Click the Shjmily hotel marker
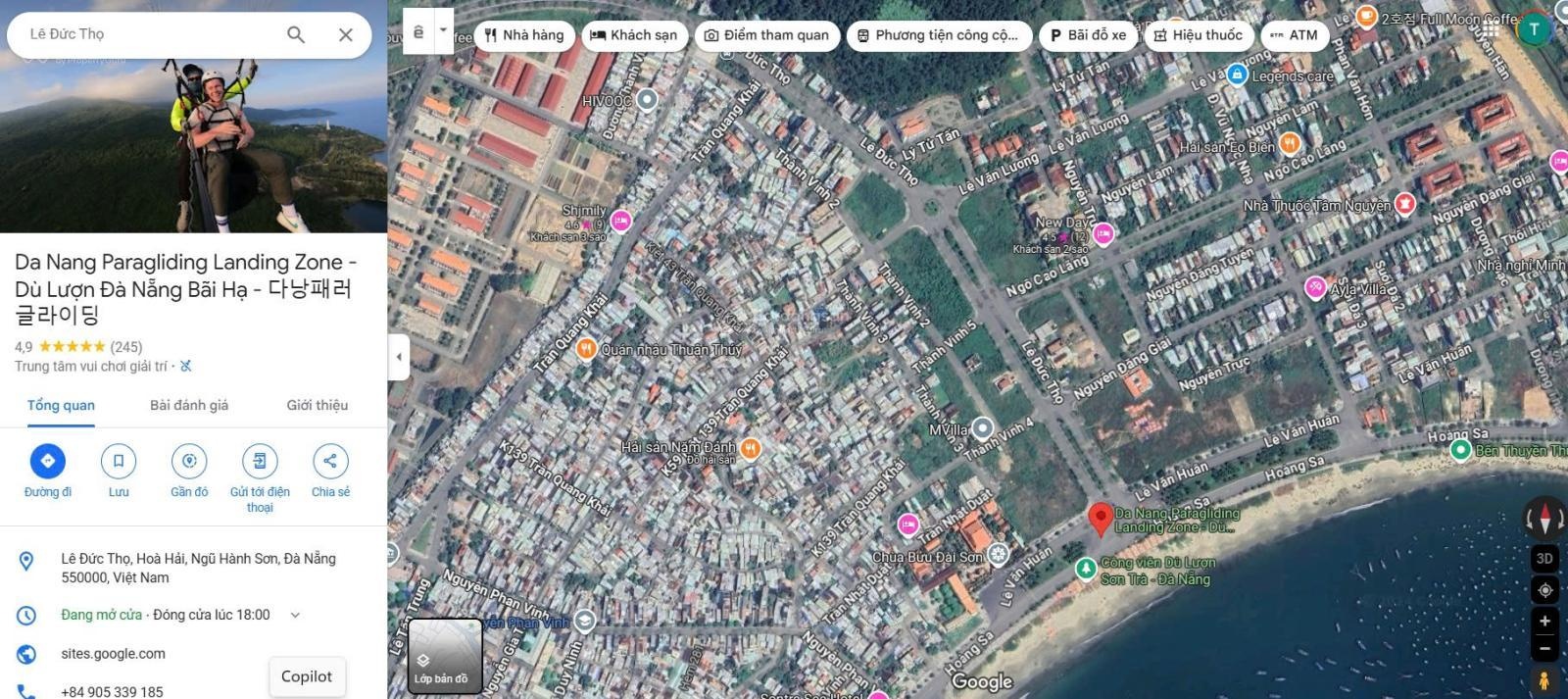This screenshot has height=699, width=1568. 620,222
